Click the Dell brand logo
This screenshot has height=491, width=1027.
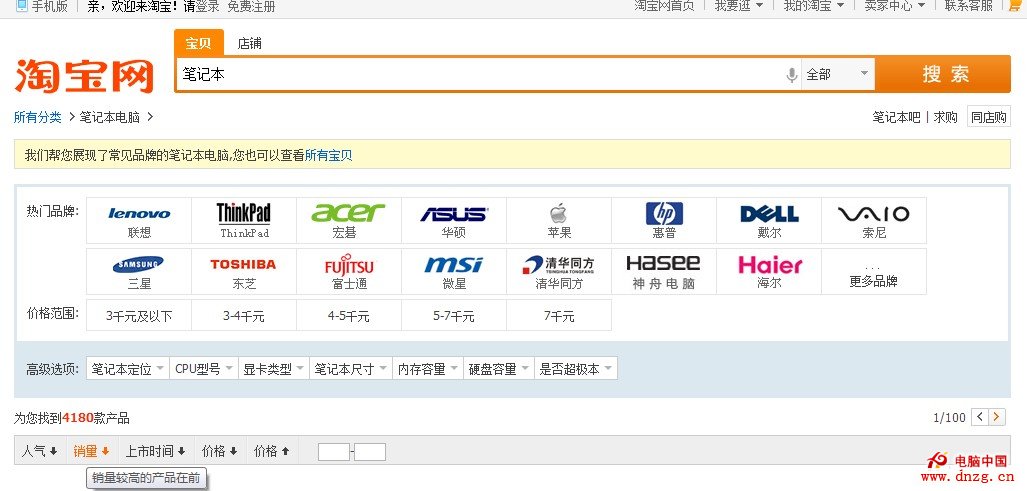(768, 214)
